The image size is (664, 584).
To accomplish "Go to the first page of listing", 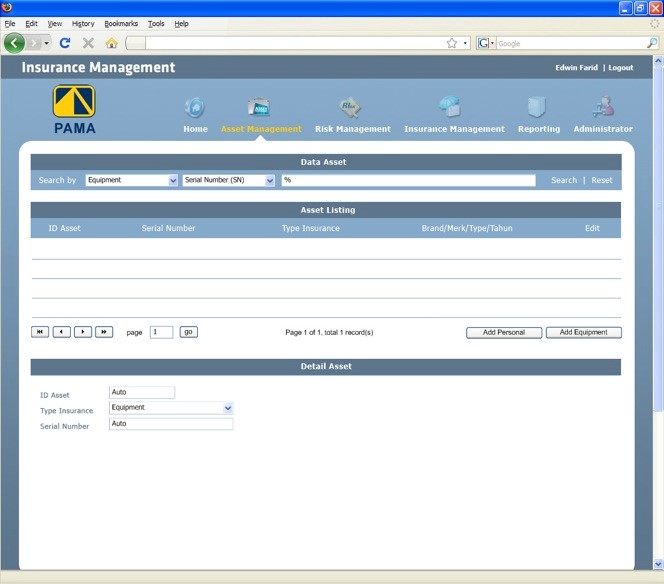I will (x=40, y=332).
